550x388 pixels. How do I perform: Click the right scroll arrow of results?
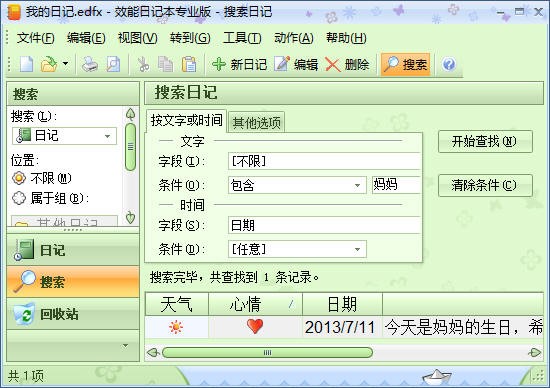pyautogui.click(x=535, y=353)
